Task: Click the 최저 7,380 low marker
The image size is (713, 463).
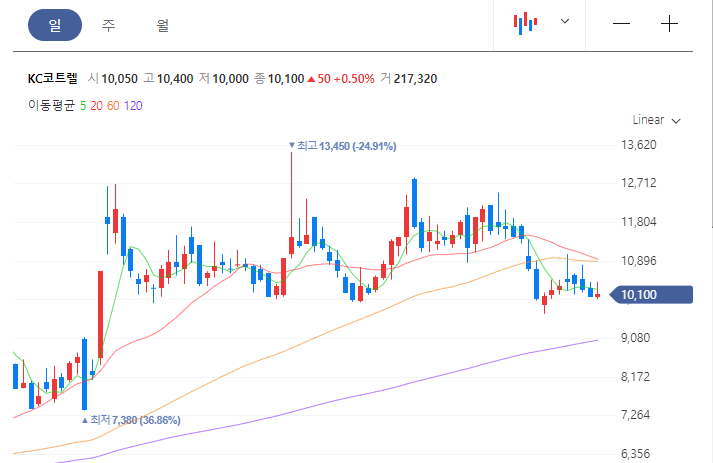Action: coord(131,420)
